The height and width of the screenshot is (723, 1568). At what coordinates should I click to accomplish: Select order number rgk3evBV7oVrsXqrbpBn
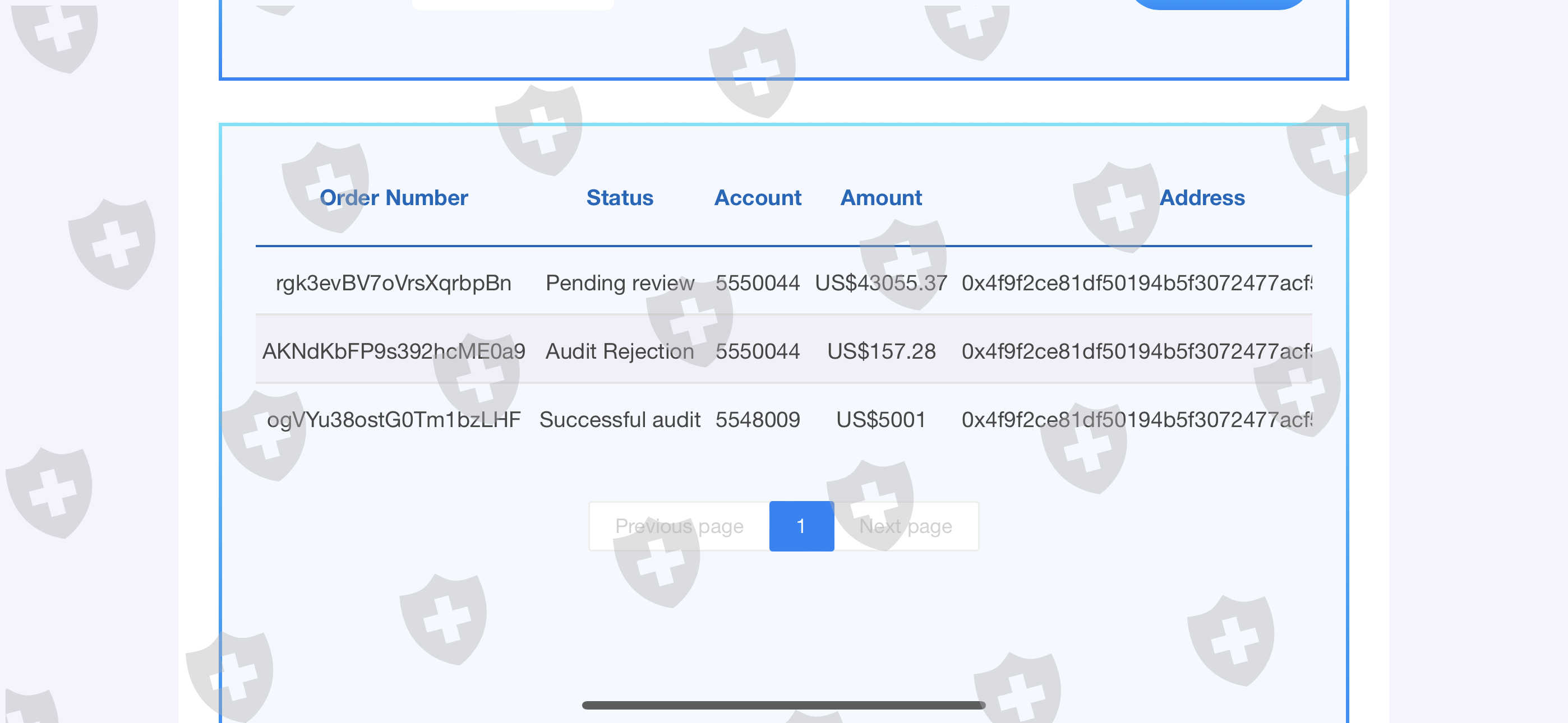click(x=393, y=283)
